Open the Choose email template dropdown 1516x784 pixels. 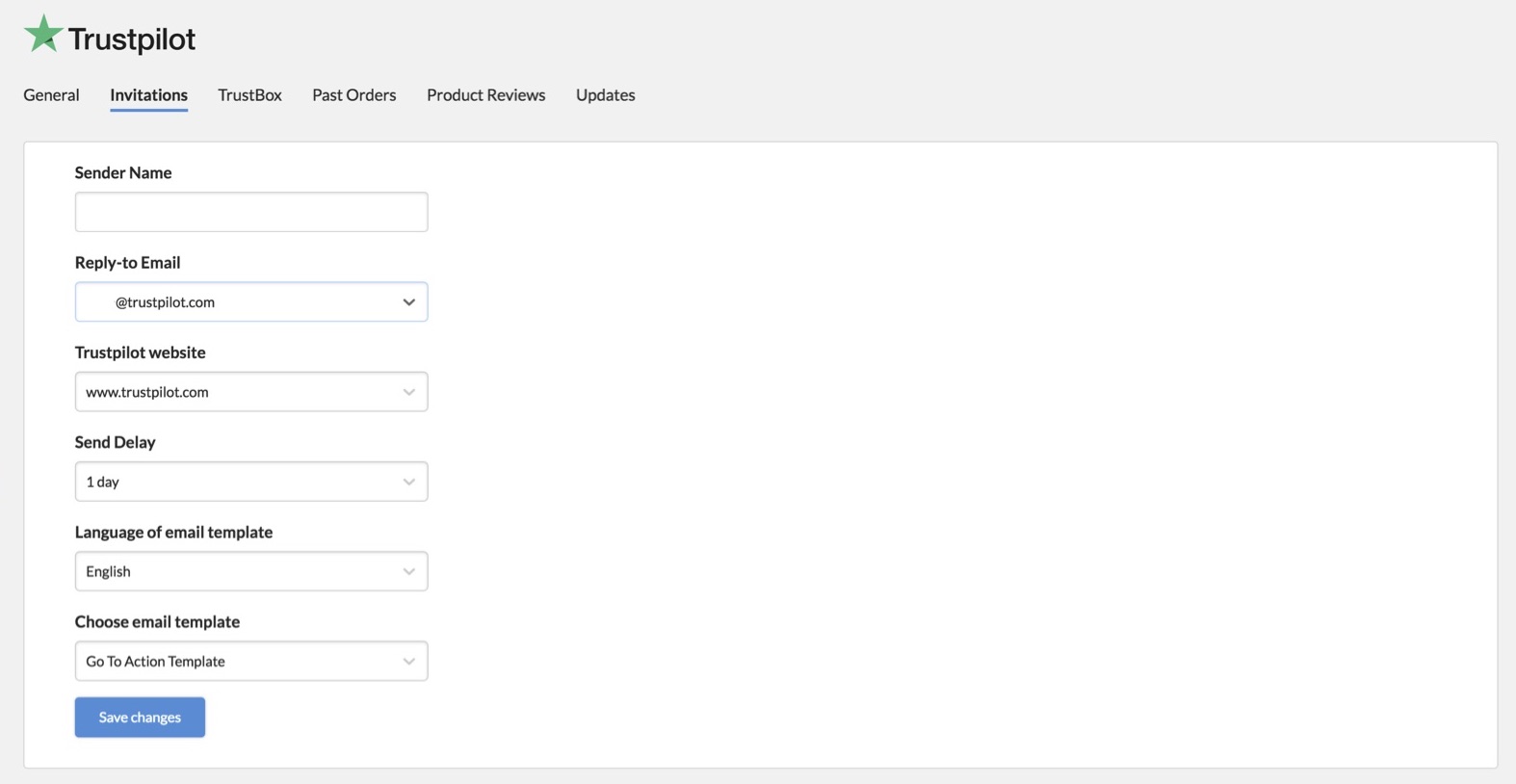[251, 661]
